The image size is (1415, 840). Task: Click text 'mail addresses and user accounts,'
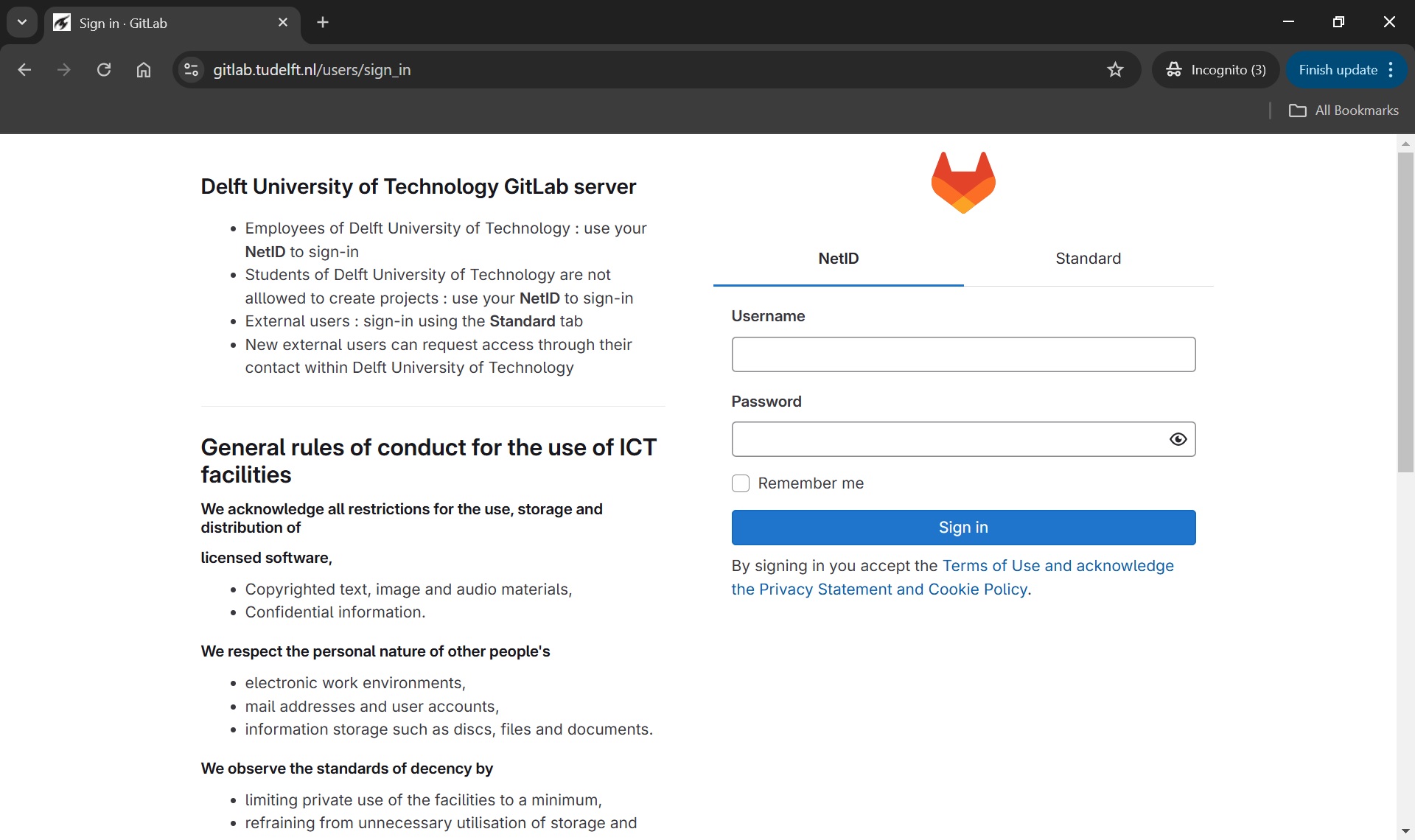point(371,707)
